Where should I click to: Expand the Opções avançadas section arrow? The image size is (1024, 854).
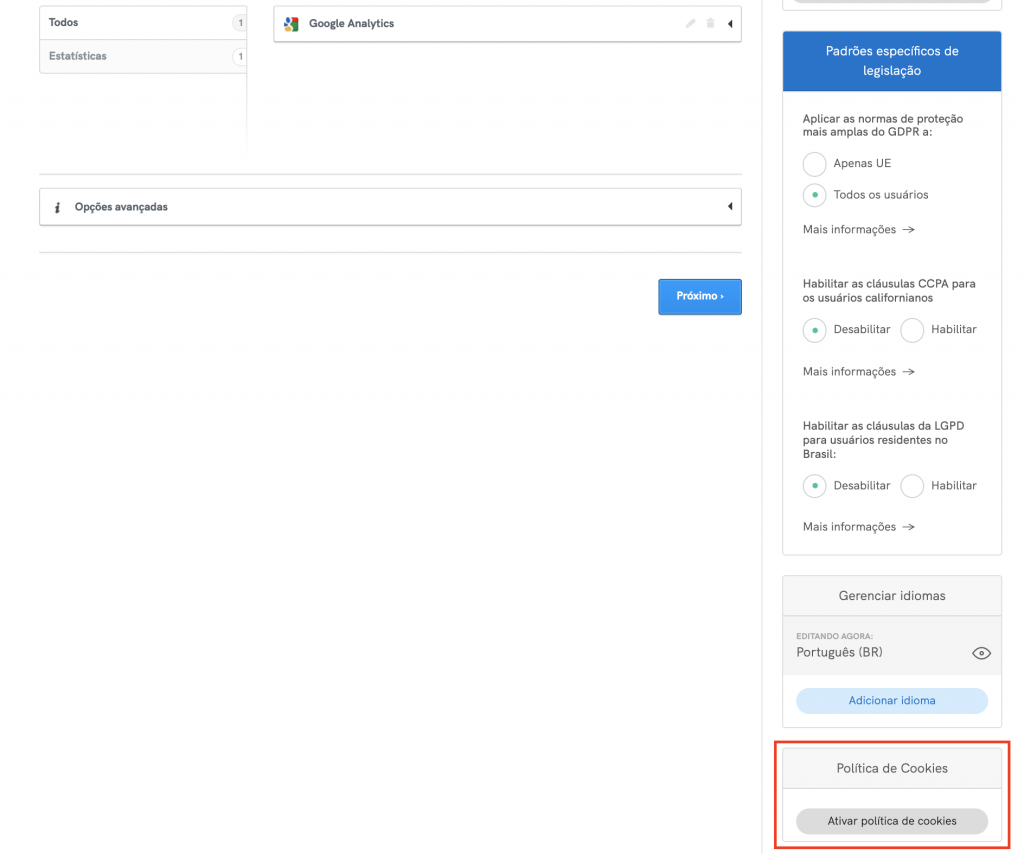[729, 207]
